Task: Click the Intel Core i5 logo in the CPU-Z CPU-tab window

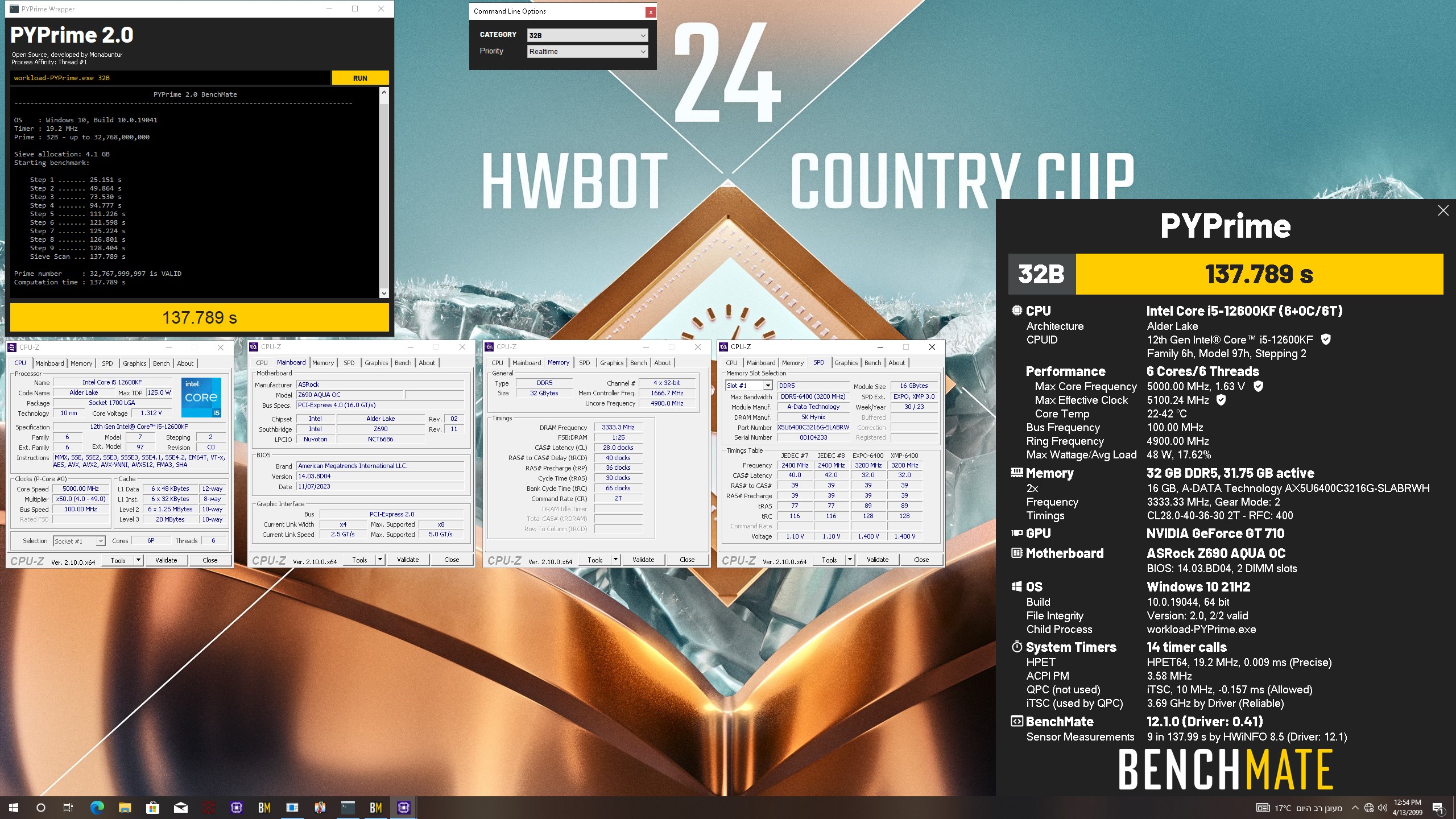Action: (x=201, y=398)
